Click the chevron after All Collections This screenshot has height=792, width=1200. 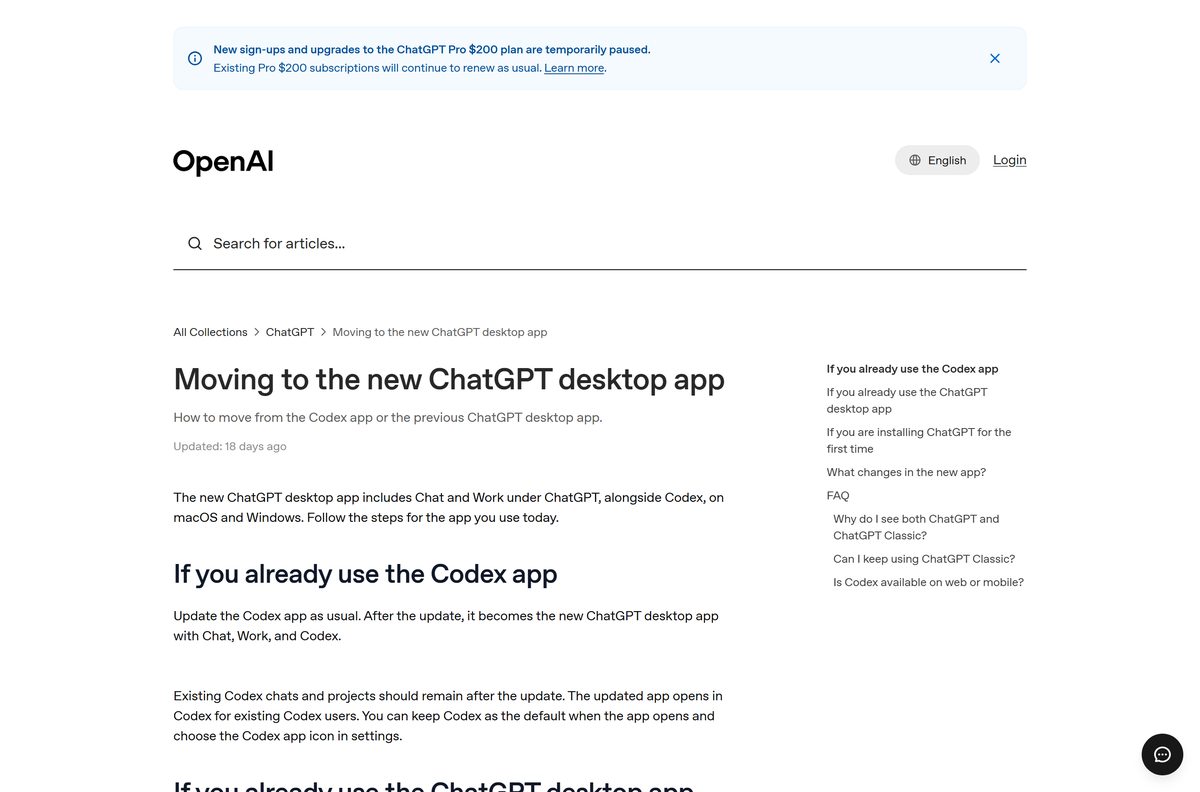coord(257,332)
